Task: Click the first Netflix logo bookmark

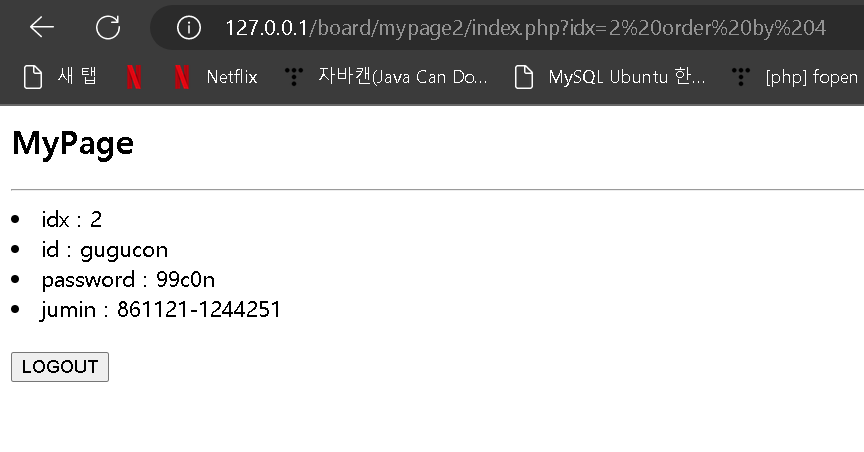Action: pos(134,77)
